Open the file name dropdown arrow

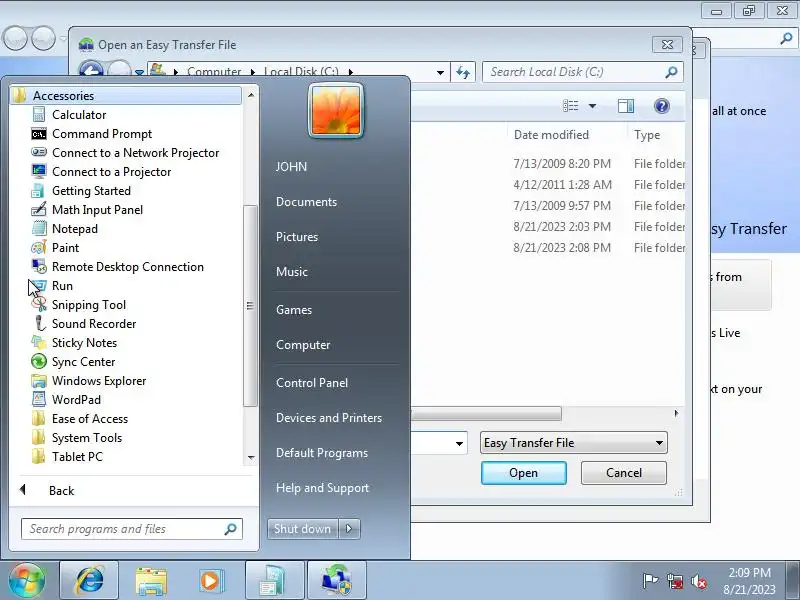pos(459,443)
